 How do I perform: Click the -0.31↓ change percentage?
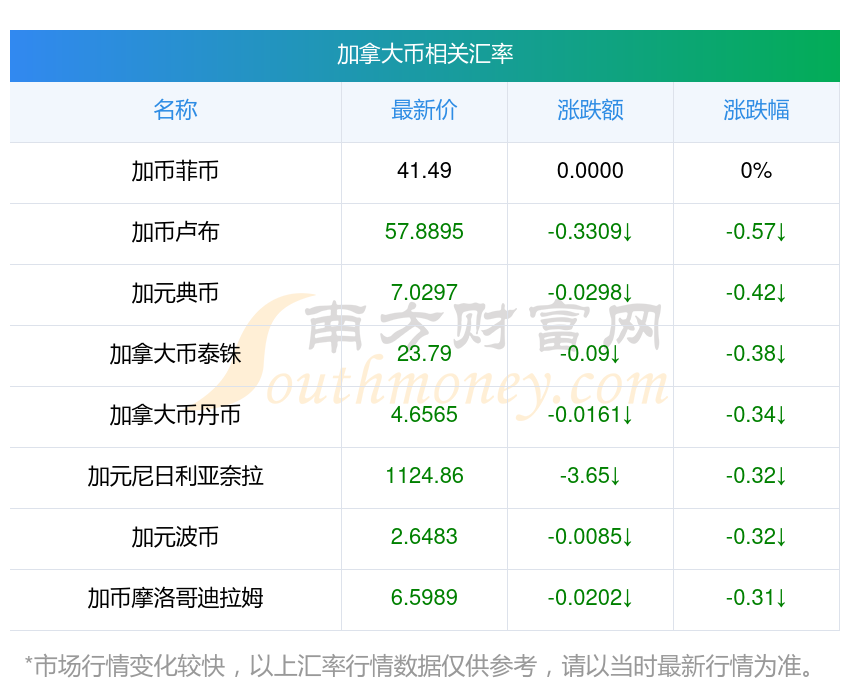tap(756, 598)
